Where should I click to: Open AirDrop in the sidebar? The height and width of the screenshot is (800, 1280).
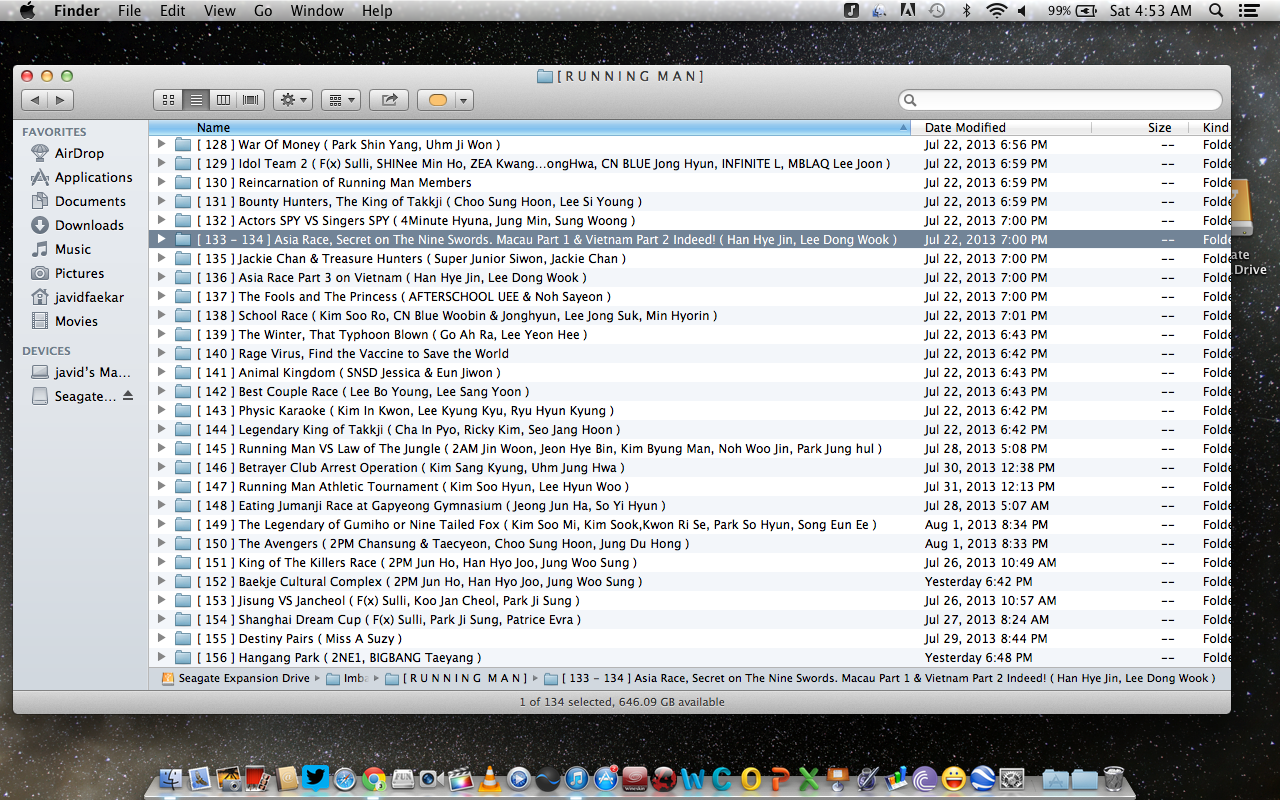[79, 153]
